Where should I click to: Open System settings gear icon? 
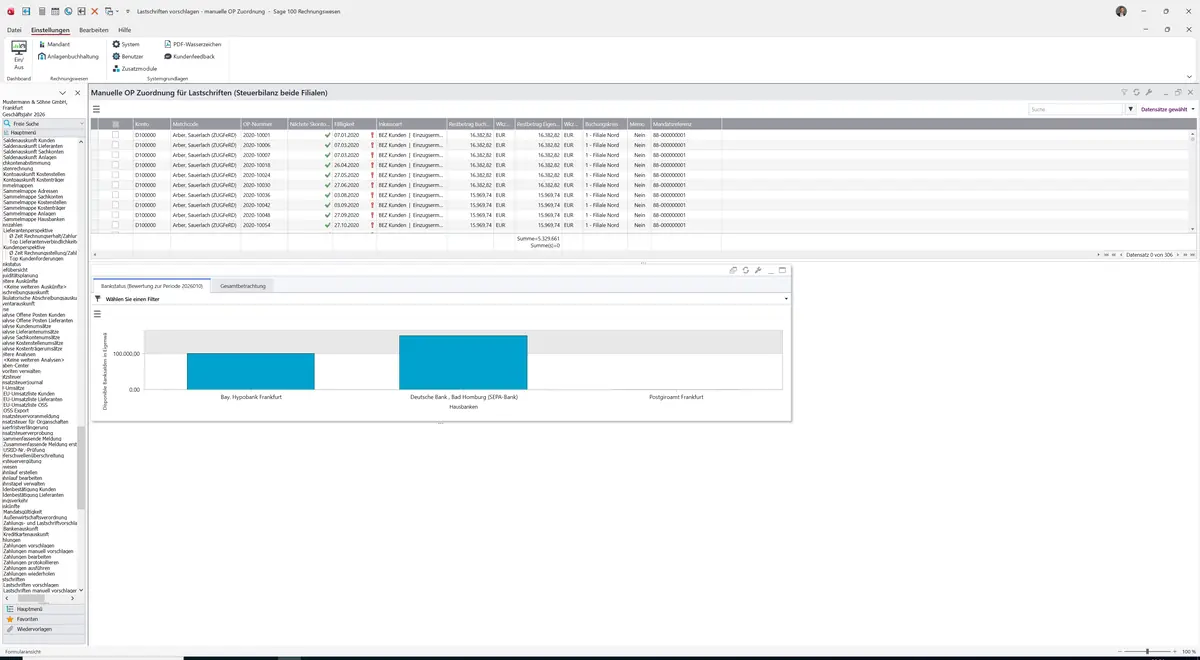click(116, 45)
